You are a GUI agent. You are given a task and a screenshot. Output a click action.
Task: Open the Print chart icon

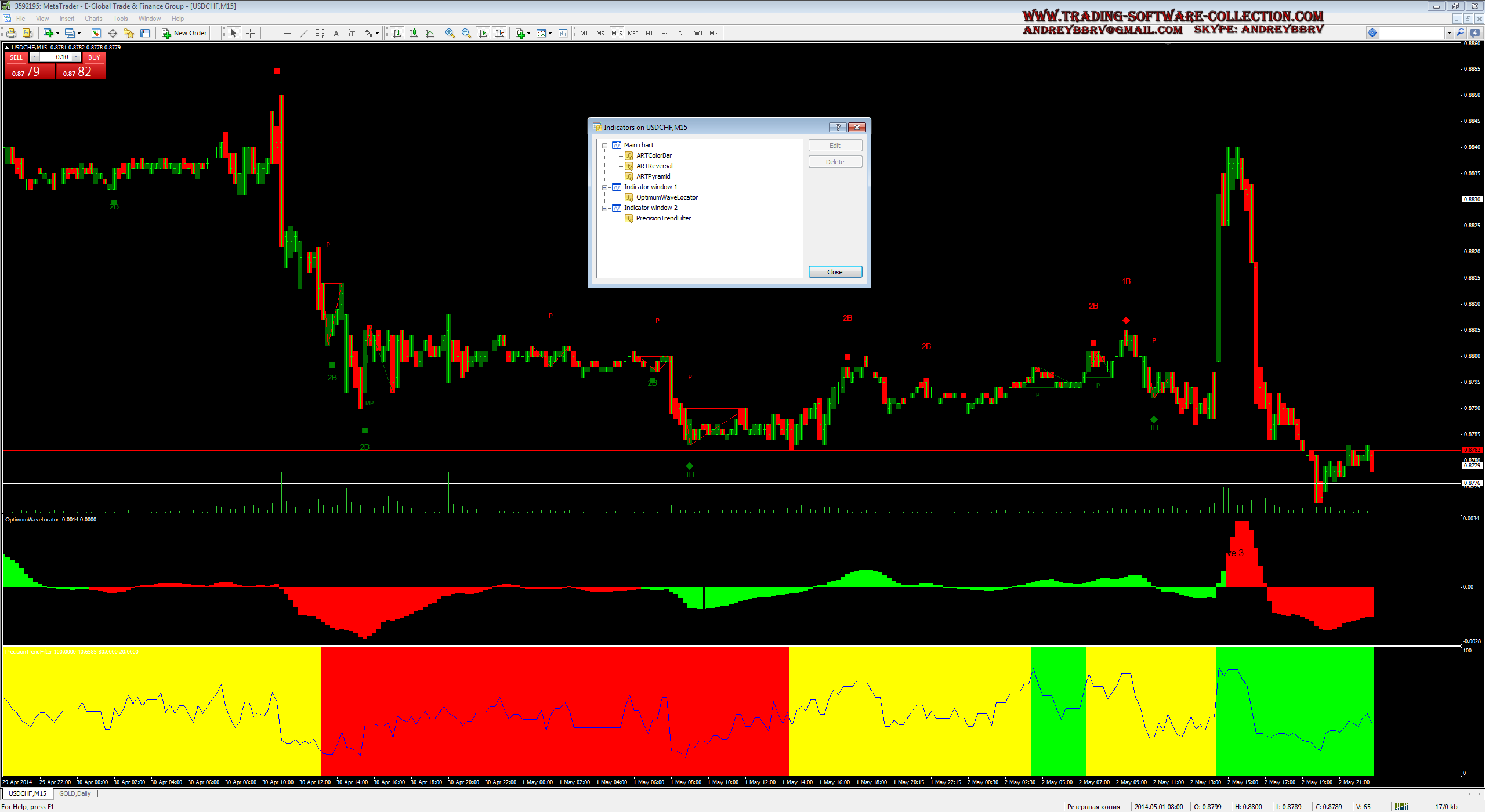pyautogui.click(x=11, y=33)
